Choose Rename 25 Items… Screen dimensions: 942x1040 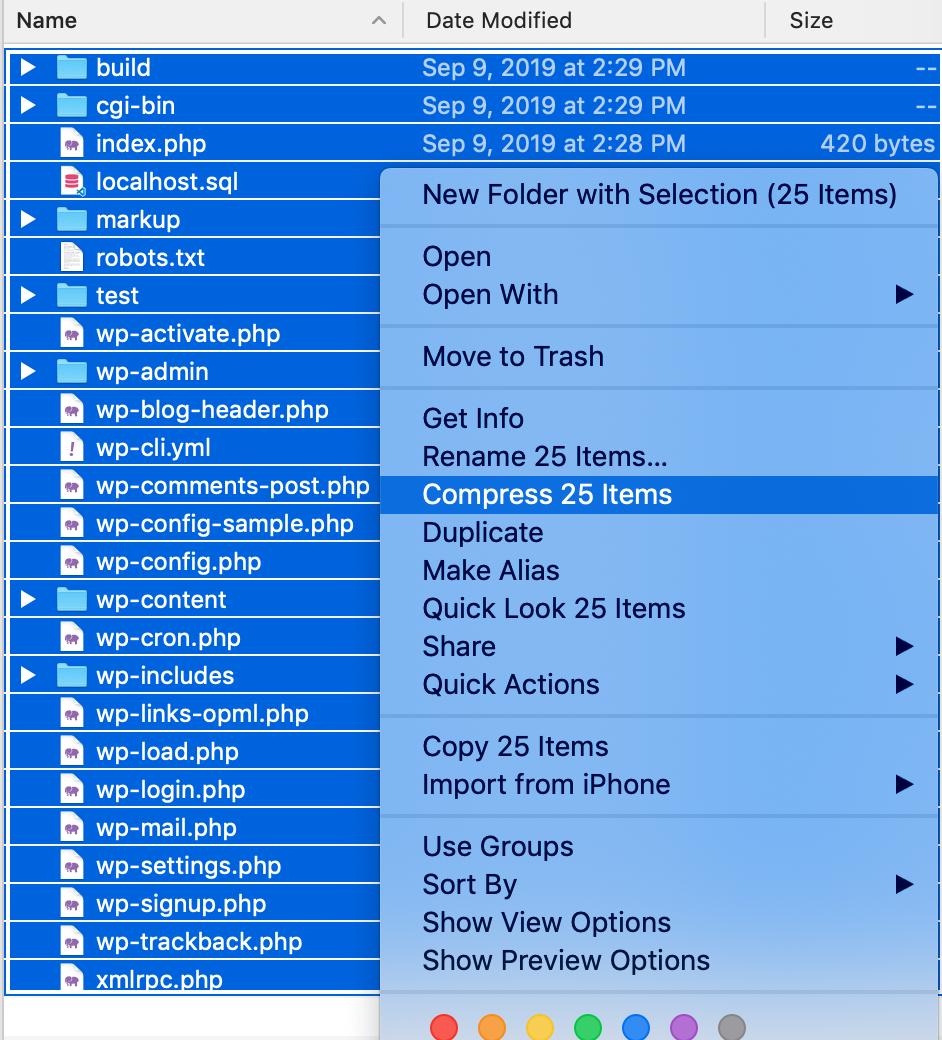click(659, 456)
